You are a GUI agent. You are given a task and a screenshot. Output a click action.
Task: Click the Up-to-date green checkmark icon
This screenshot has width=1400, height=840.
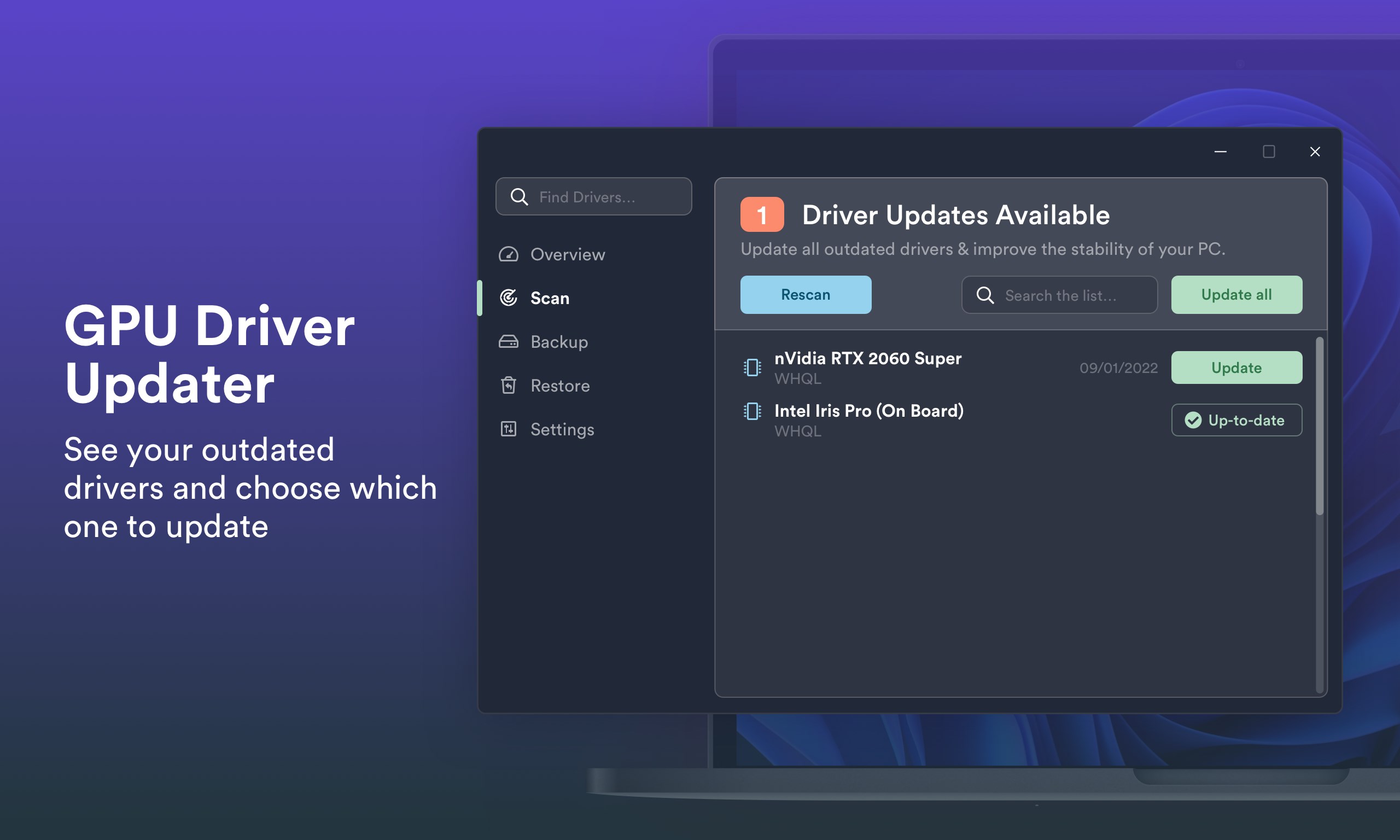pos(1193,420)
